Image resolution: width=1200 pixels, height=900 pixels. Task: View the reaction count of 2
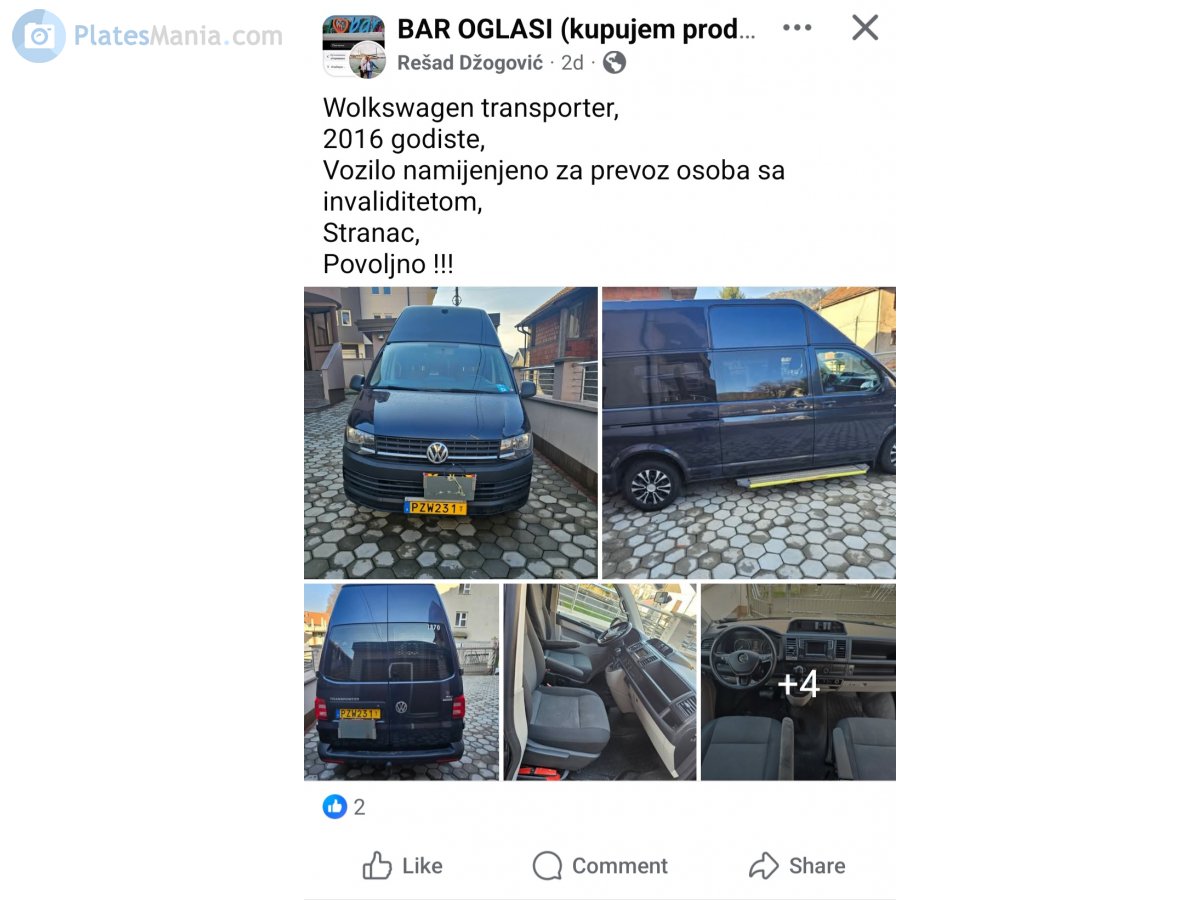tap(359, 808)
